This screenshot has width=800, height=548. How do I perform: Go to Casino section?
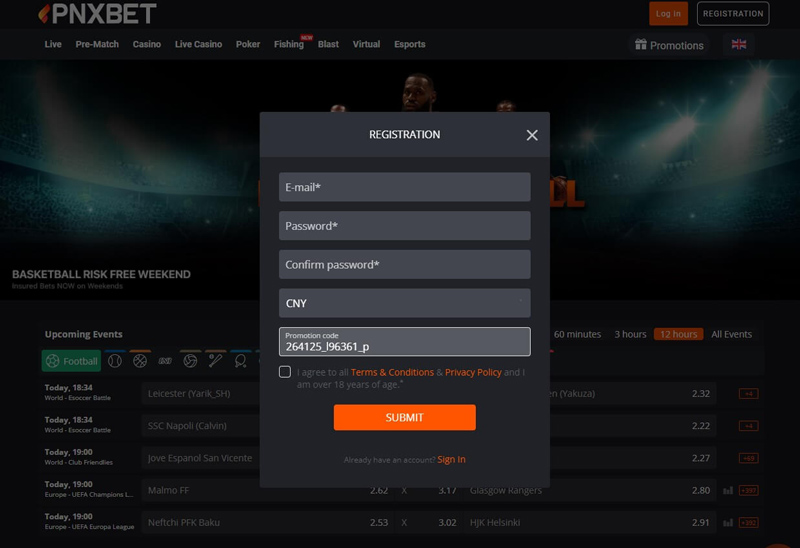pyautogui.click(x=146, y=44)
